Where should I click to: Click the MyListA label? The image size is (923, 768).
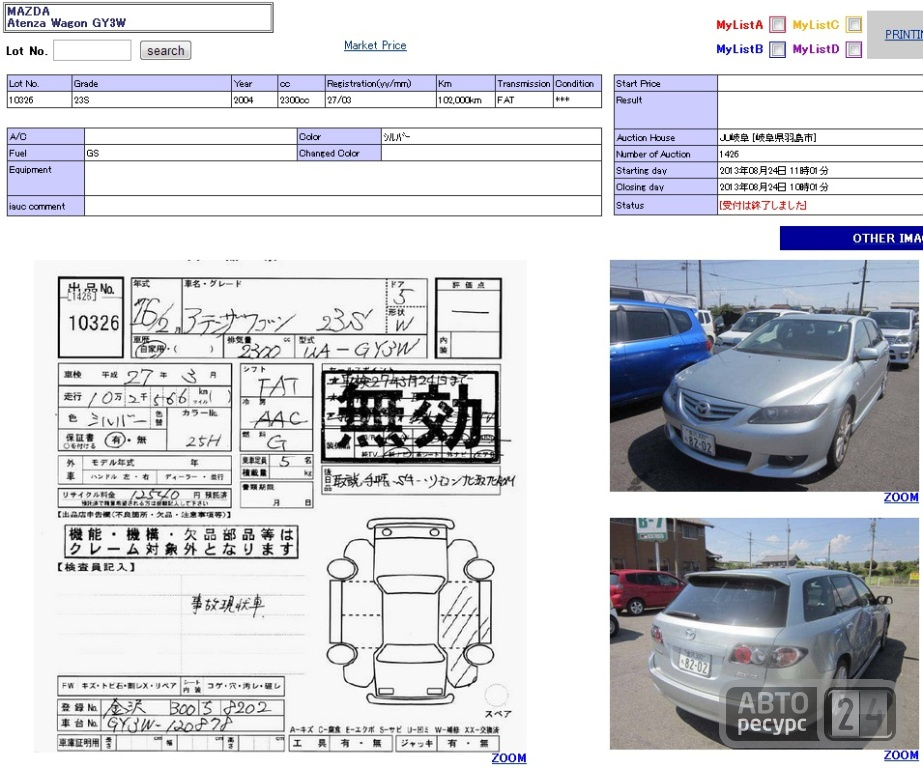pos(739,25)
